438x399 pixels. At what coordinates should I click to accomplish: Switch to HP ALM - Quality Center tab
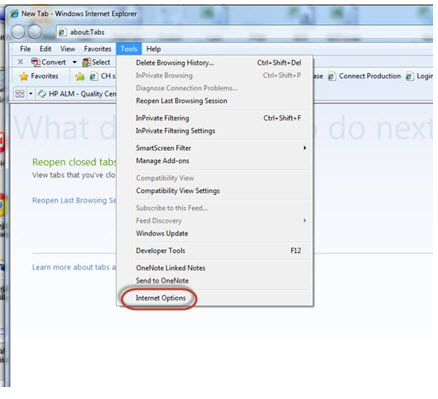click(77, 94)
